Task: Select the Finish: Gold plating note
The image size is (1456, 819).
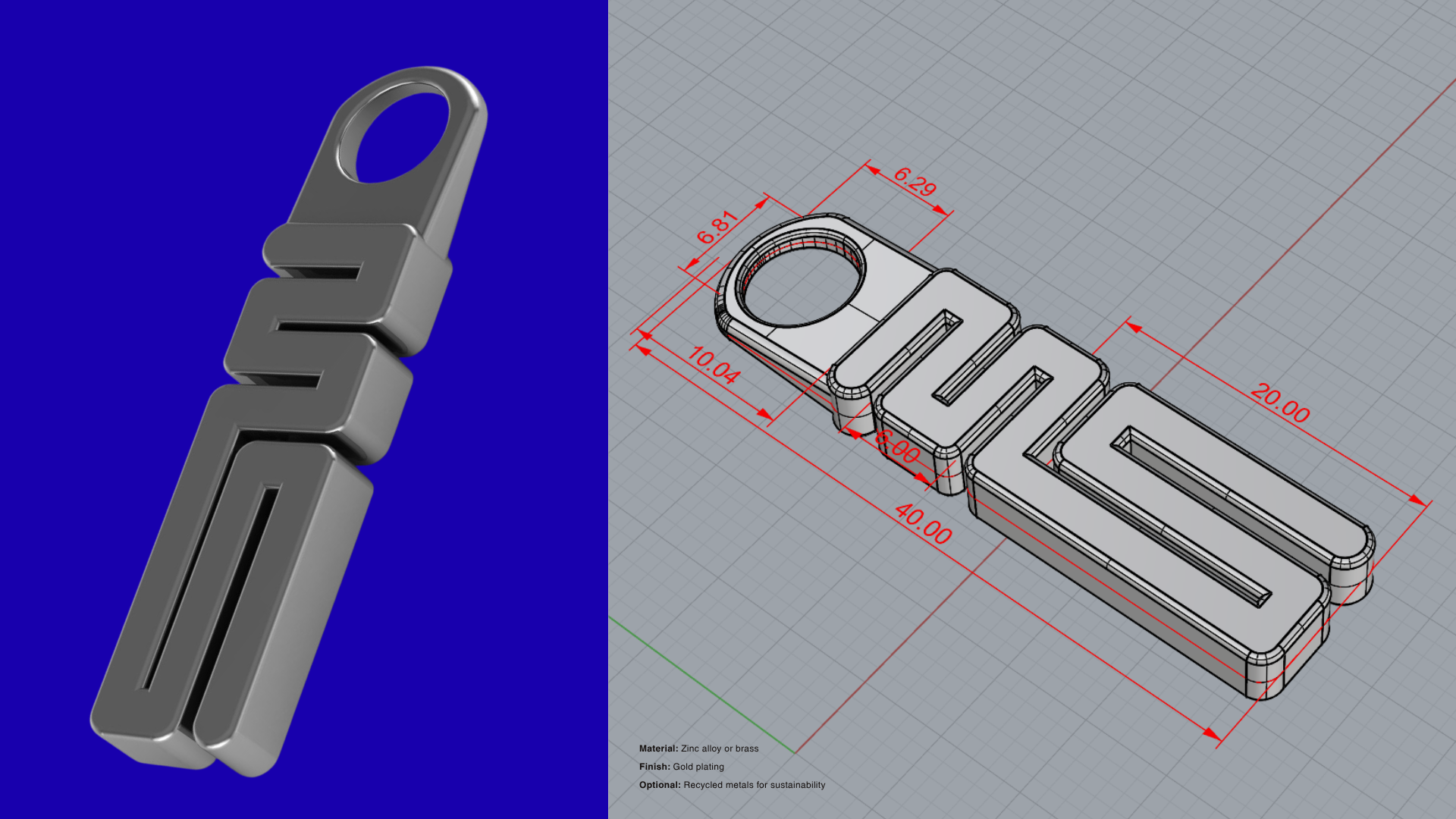Action: (x=681, y=767)
